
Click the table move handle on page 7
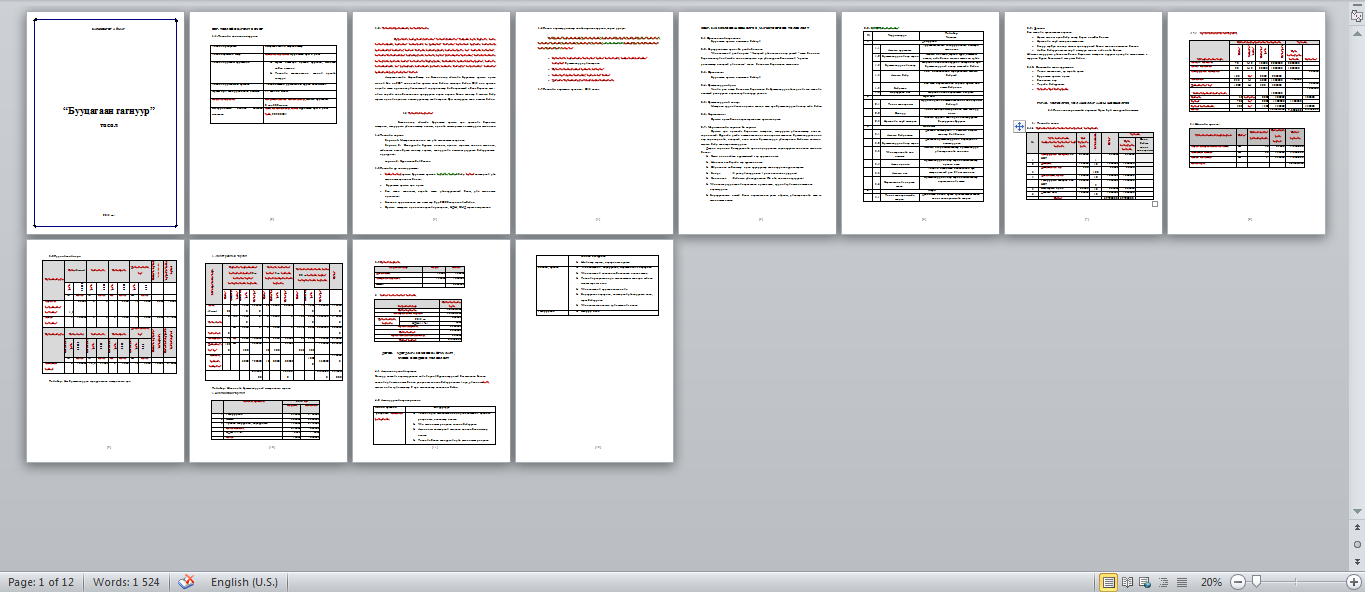coord(1019,126)
